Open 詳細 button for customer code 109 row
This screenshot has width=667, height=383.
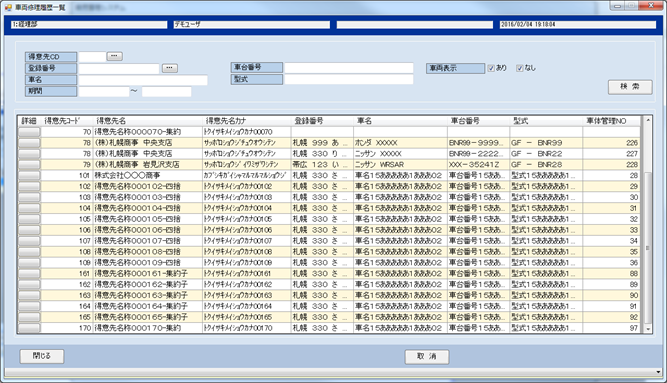pos(29,263)
